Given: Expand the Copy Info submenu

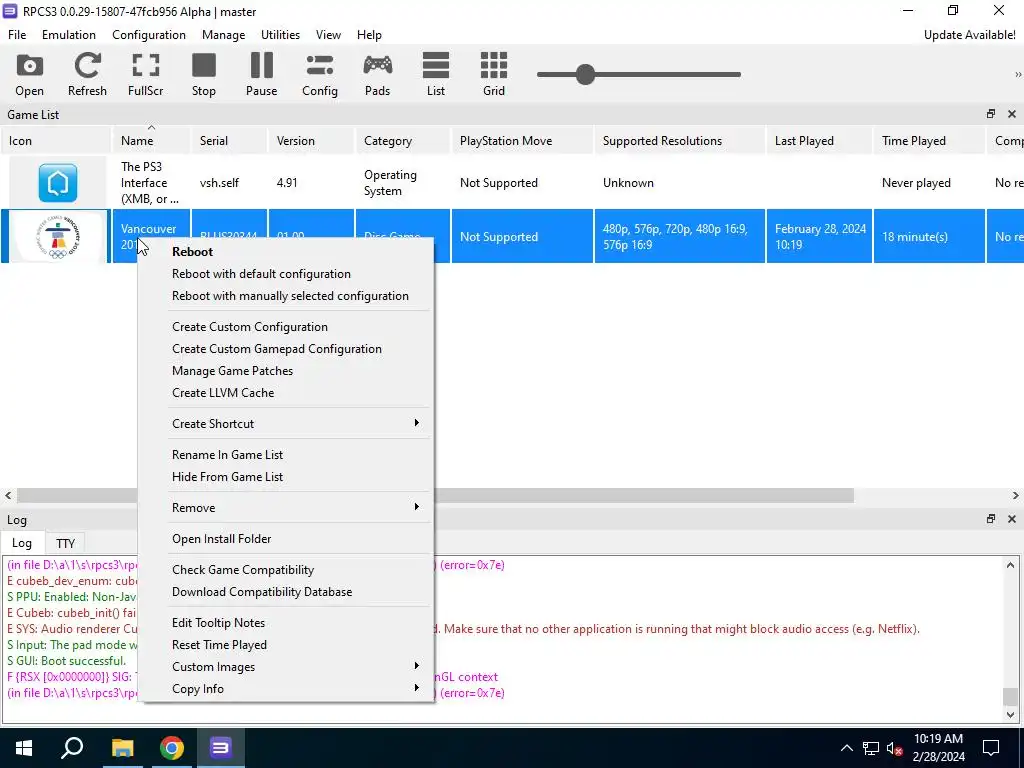Looking at the screenshot, I should [286, 689].
